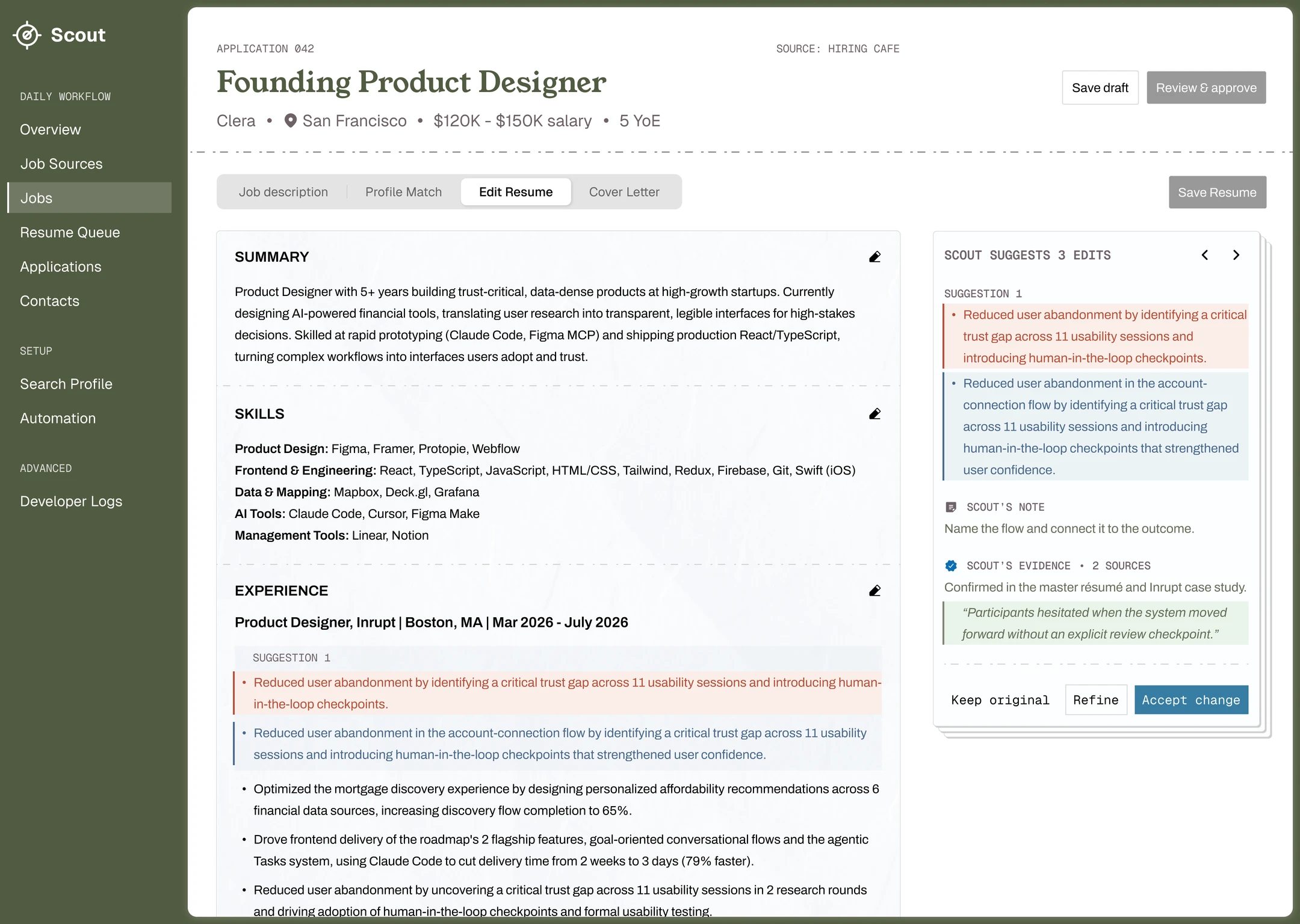
Task: Click the 'Optimized the mortgage discovery' bullet
Action: 561,799
